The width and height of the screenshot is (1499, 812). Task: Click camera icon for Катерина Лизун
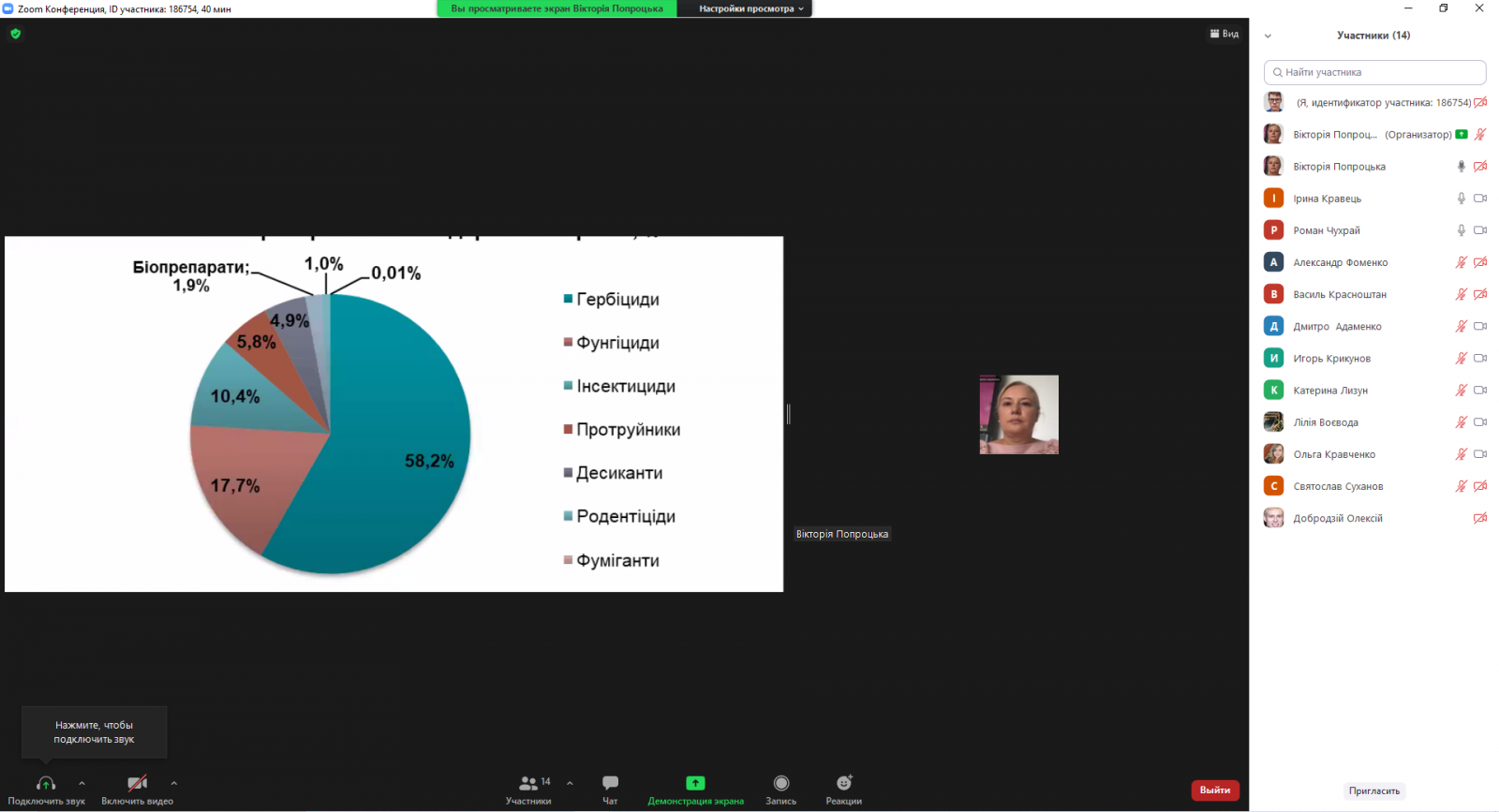1480,390
